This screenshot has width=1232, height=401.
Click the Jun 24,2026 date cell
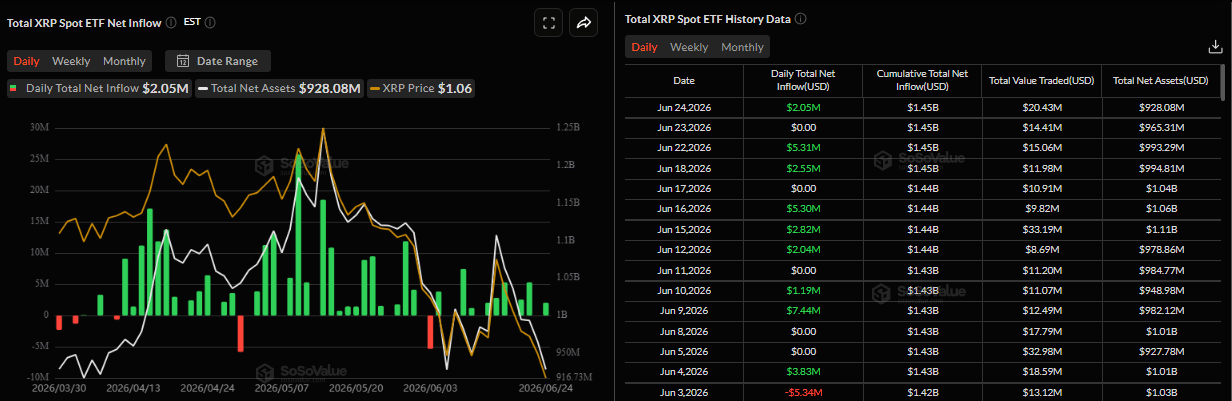(x=684, y=107)
